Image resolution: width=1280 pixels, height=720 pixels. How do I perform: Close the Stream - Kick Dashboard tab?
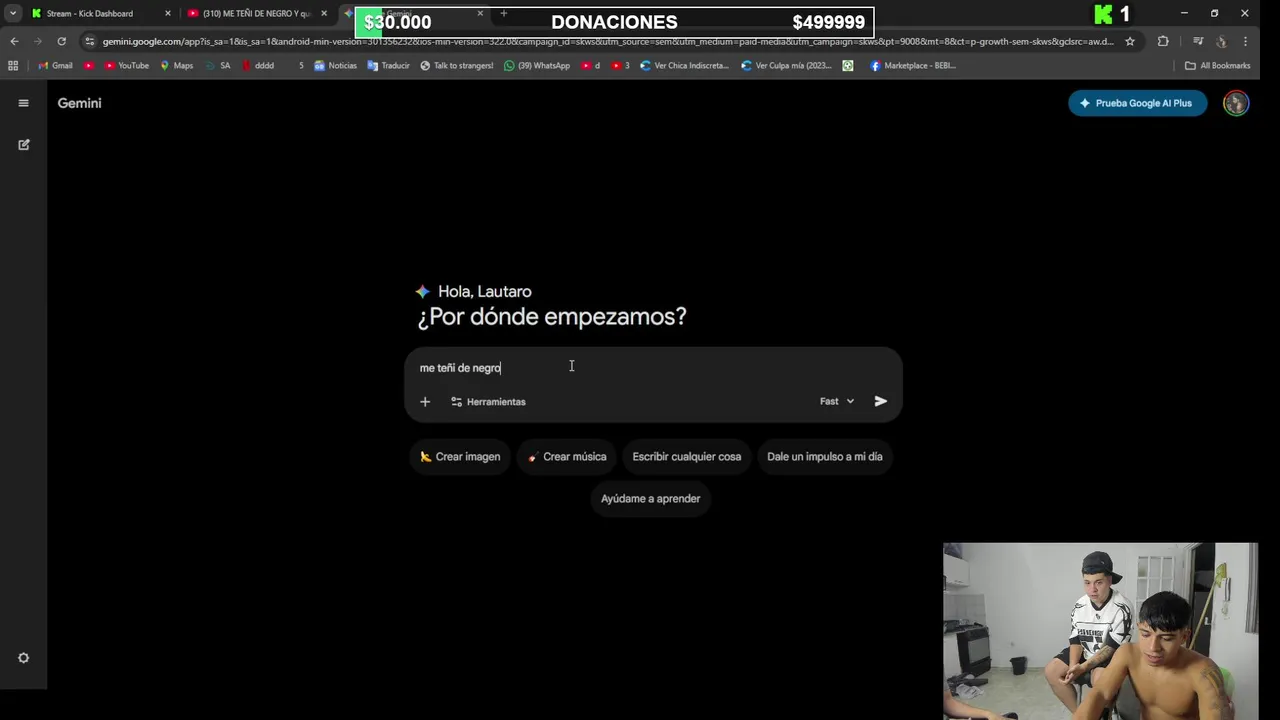[x=168, y=13]
